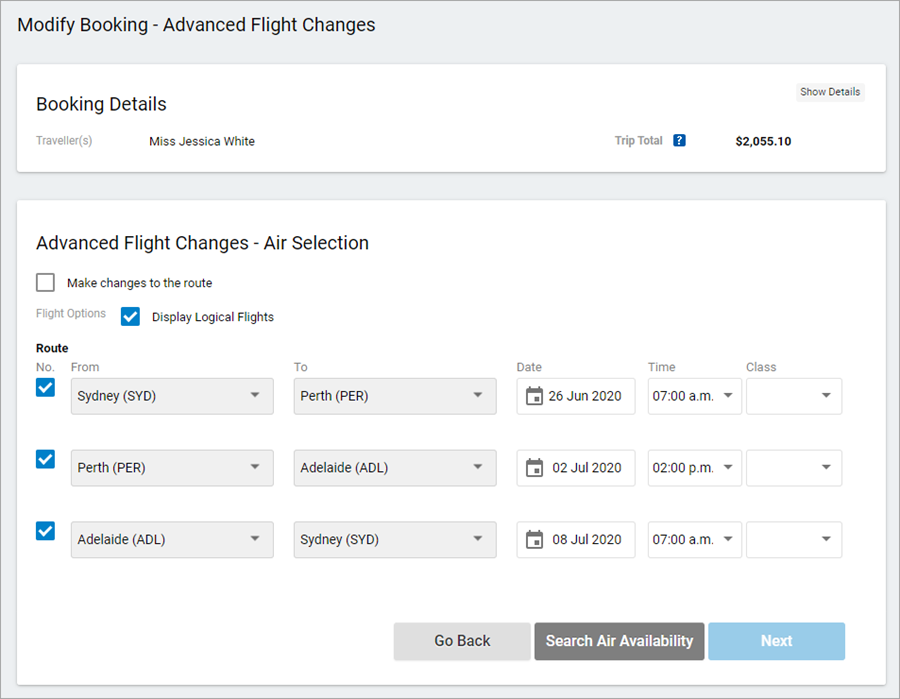Screen dimensions: 900x699
Task: Open the 02:00 p.m. time dropdown
Action: point(695,468)
